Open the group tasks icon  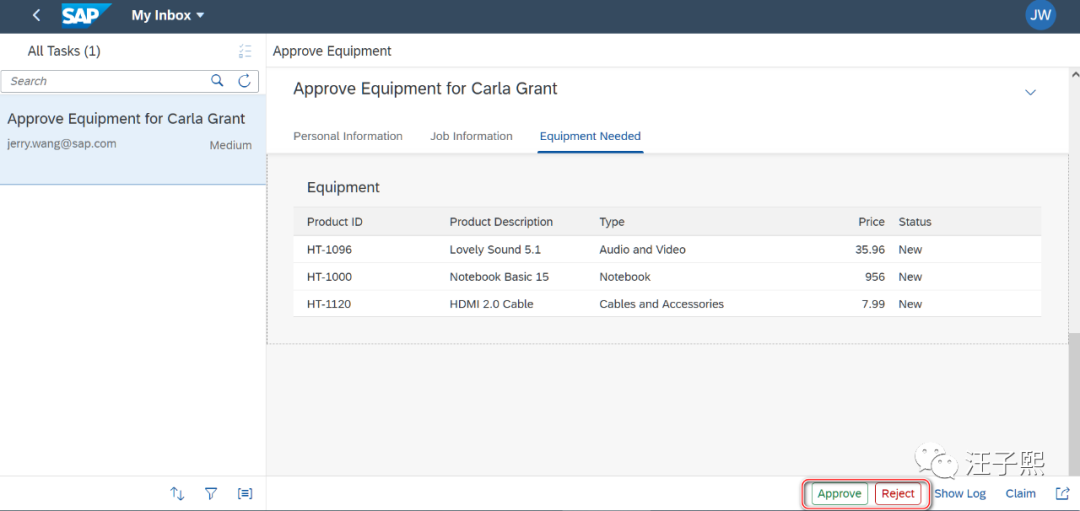pos(245,493)
